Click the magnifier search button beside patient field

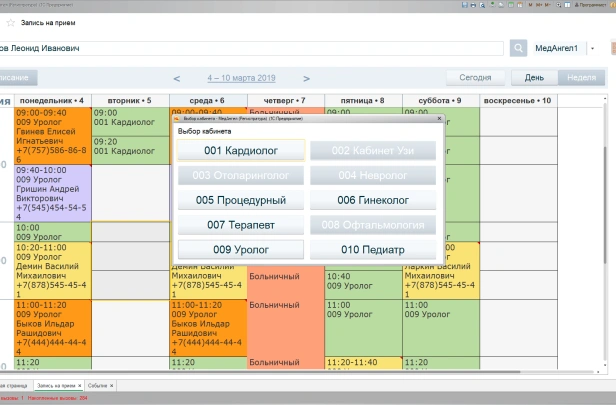point(518,48)
